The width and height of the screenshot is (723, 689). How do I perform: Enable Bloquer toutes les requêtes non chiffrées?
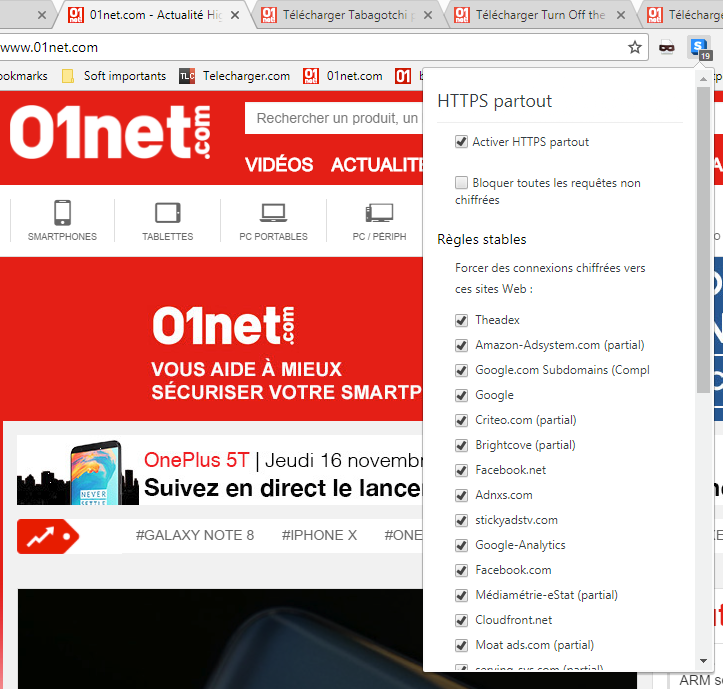461,183
